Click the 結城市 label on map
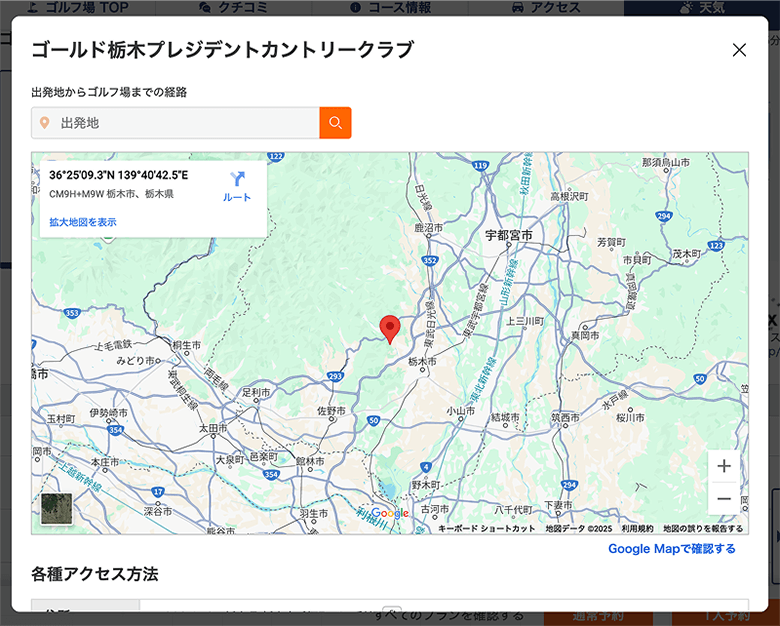This screenshot has height=626, width=780. tap(505, 417)
